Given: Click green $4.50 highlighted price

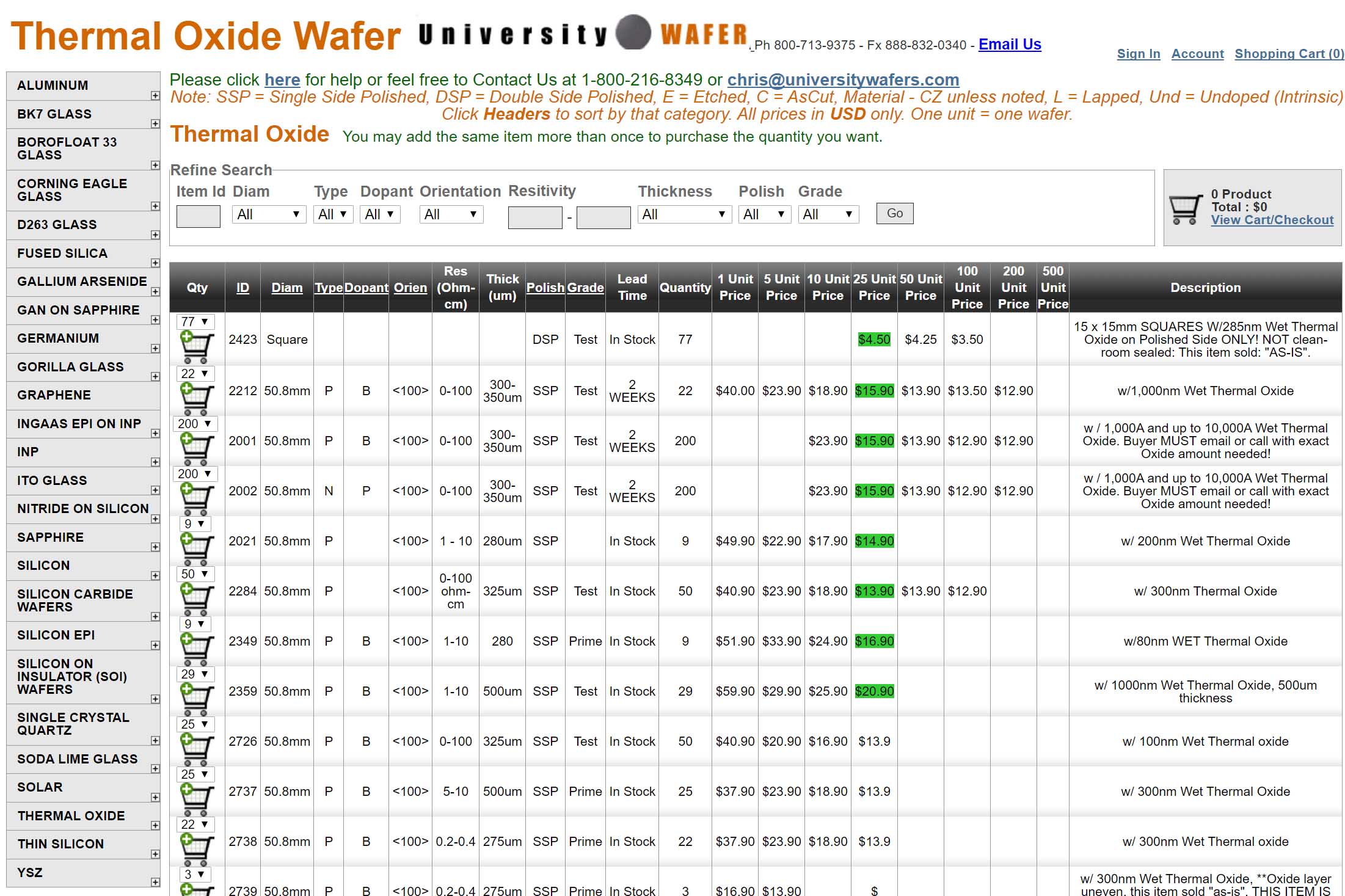Looking at the screenshot, I should click(873, 340).
